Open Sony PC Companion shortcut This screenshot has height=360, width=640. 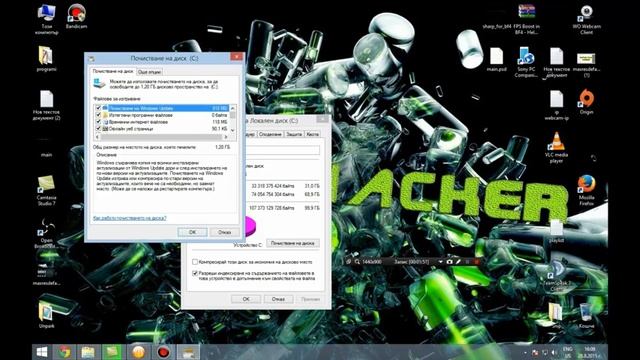[x=526, y=62]
